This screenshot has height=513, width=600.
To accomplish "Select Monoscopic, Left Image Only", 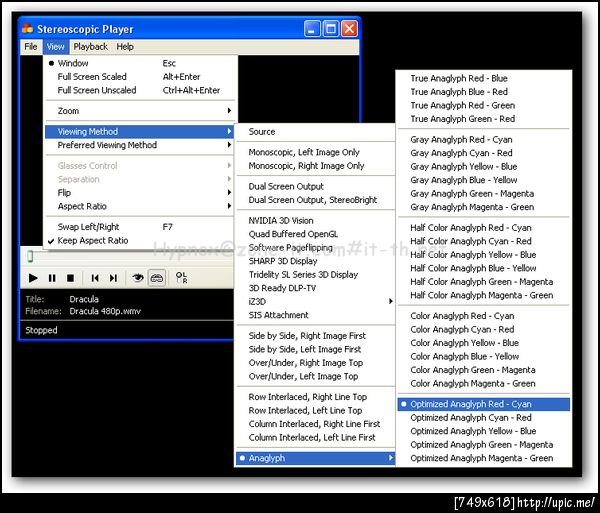I will click(316, 152).
